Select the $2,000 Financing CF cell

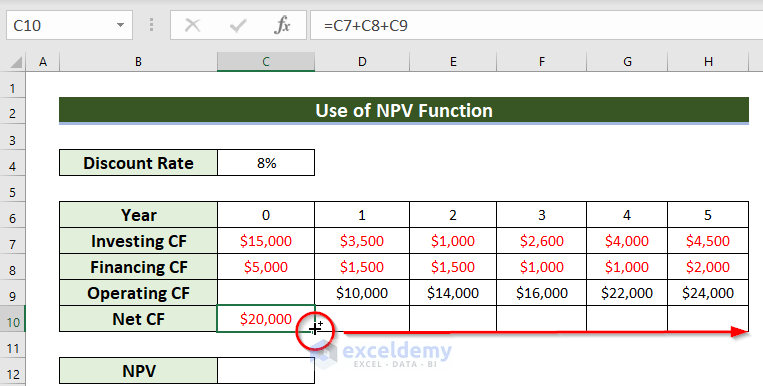coord(708,267)
